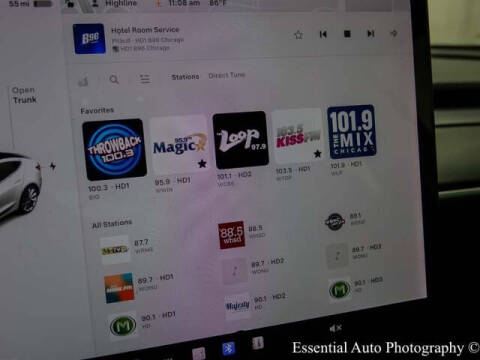
Task: Open the charging bolt icon by car
Action: click(53, 166)
